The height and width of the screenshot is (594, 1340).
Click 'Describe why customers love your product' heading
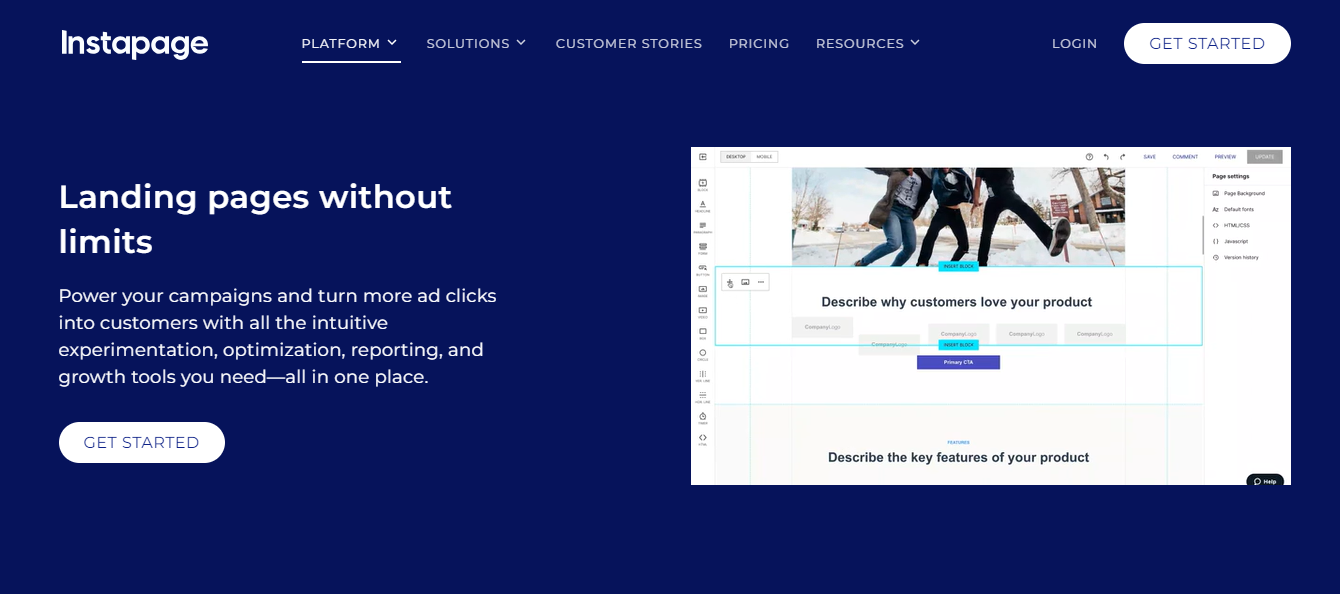(x=957, y=302)
